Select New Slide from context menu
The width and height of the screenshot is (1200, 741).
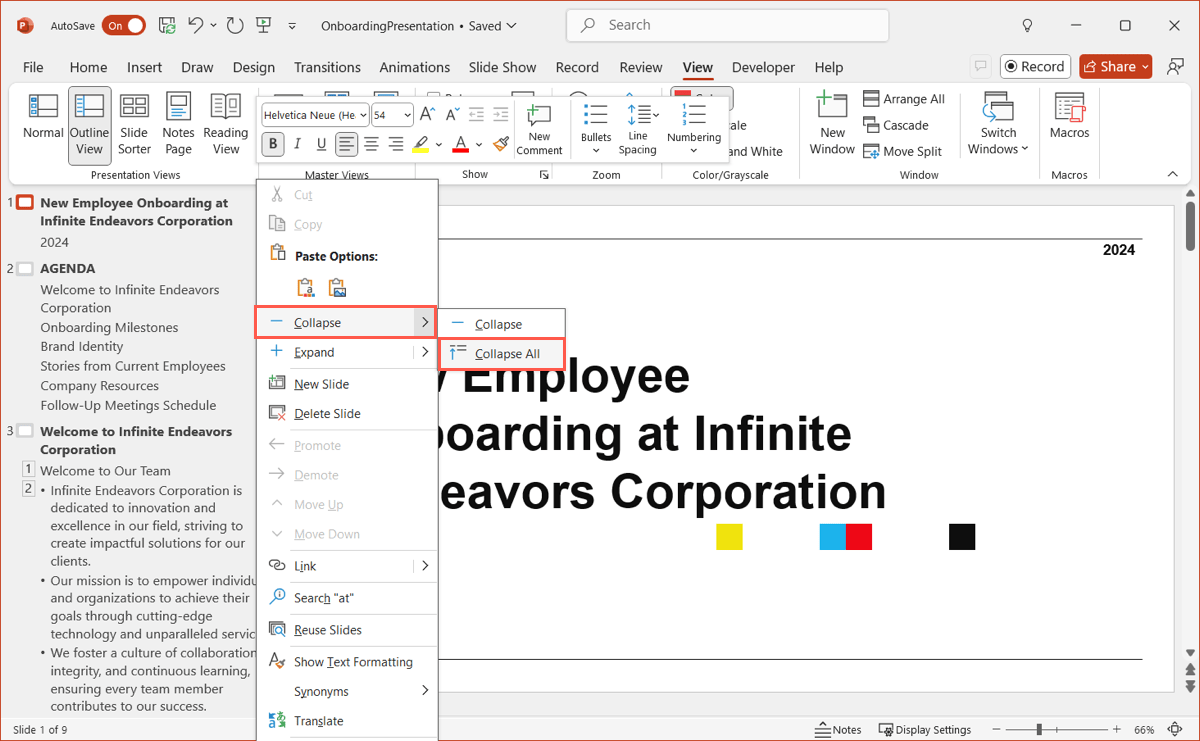[346, 384]
